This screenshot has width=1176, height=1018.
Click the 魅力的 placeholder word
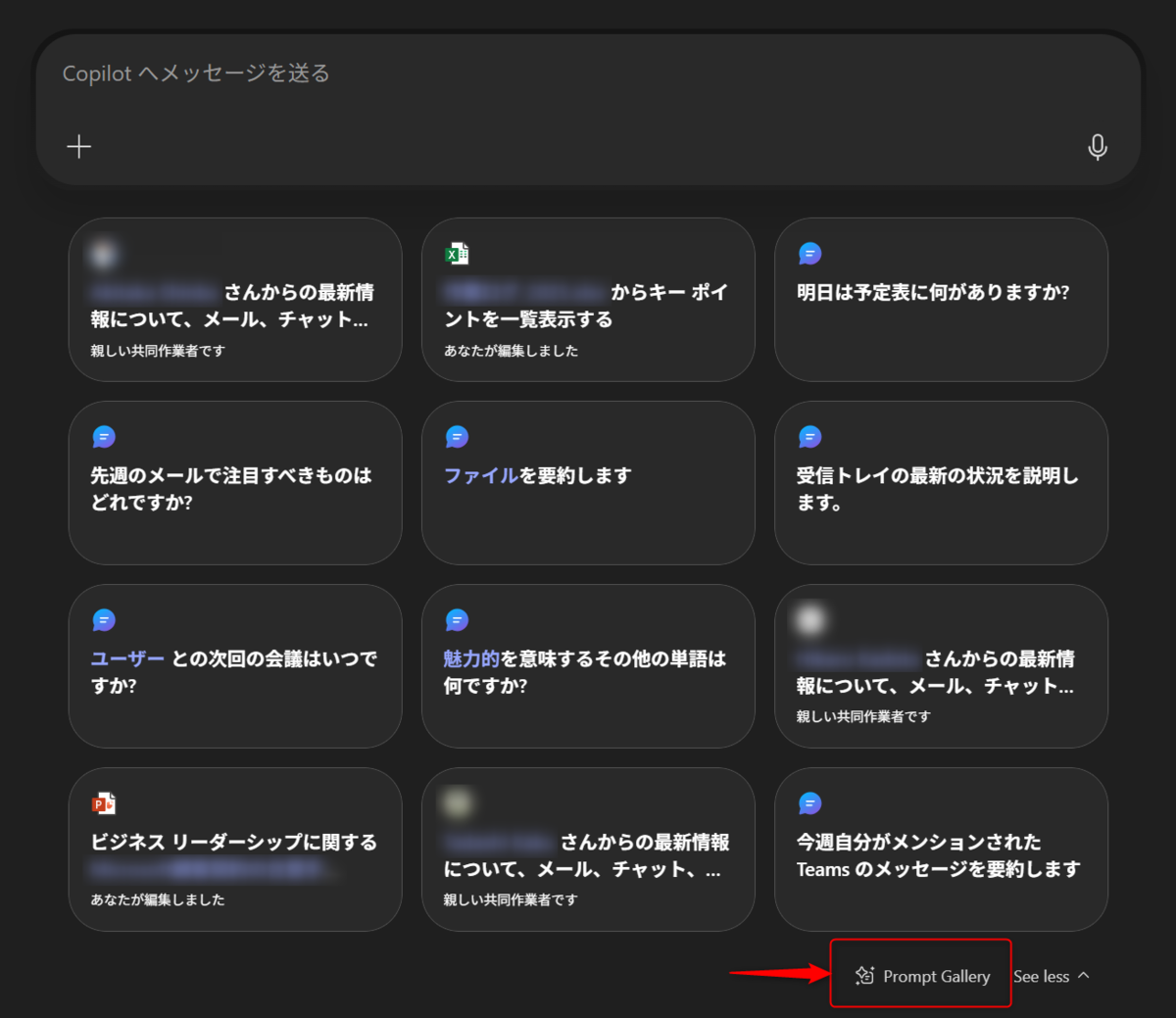[471, 658]
